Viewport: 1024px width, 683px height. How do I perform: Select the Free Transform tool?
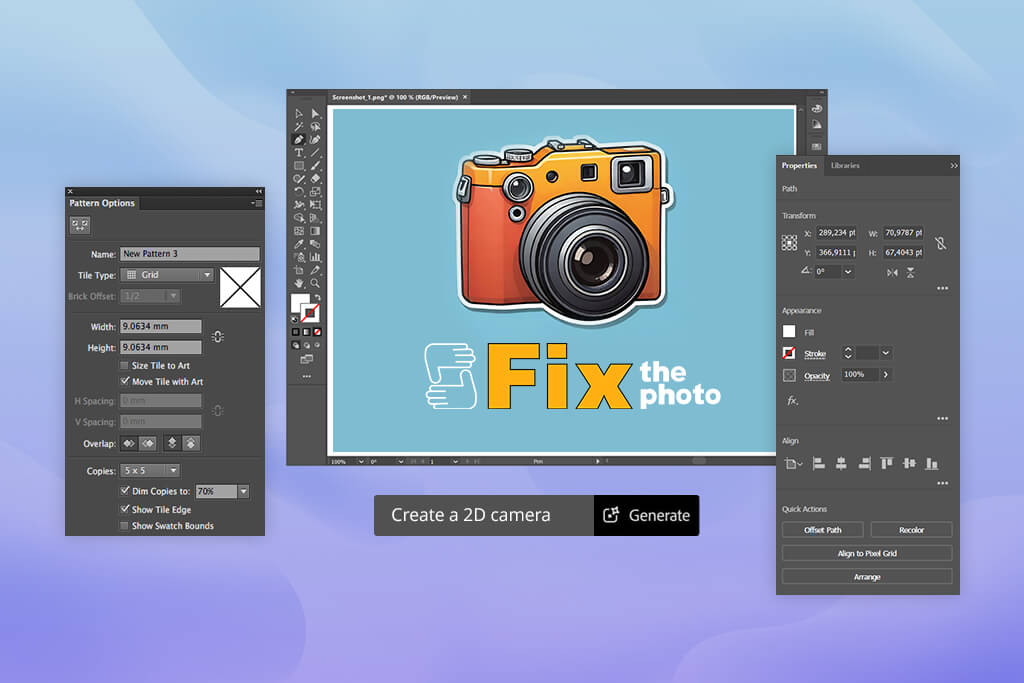[315, 204]
